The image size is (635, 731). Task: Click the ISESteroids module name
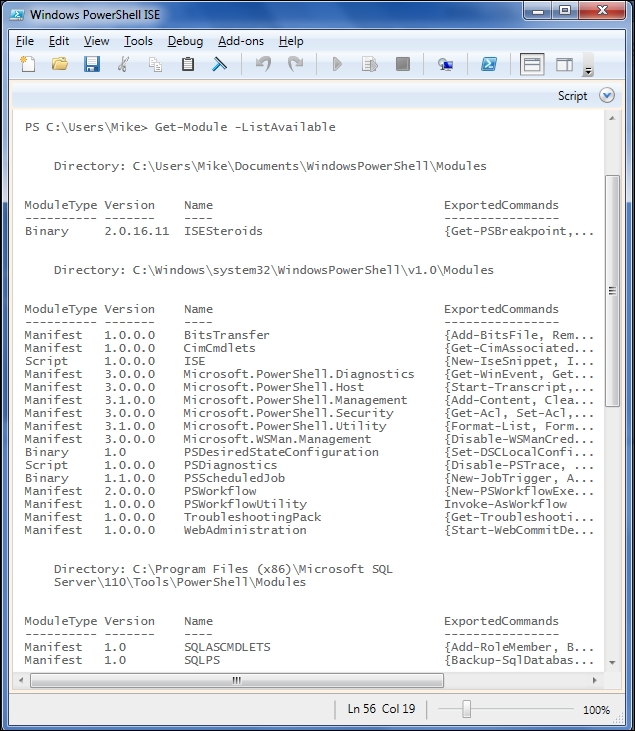223,231
